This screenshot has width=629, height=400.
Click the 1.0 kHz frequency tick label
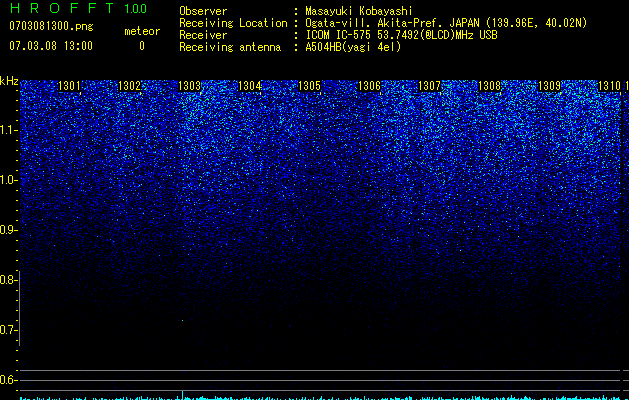pos(8,180)
